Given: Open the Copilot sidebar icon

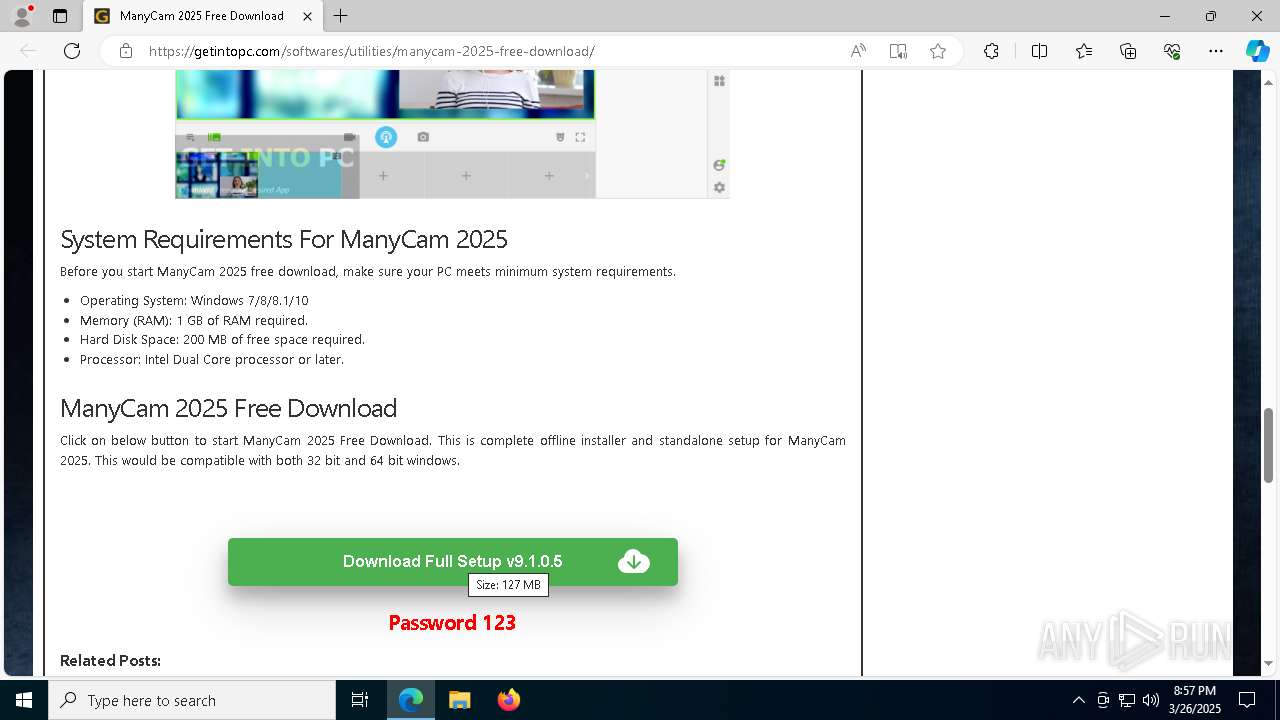Looking at the screenshot, I should point(1257,51).
